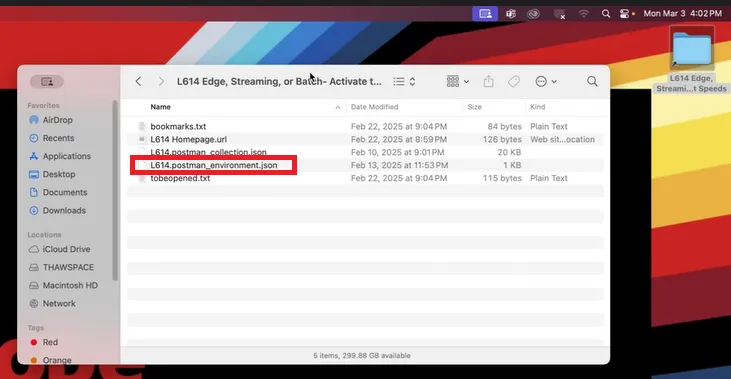Go forward with the Finder forward arrow

pos(161,82)
